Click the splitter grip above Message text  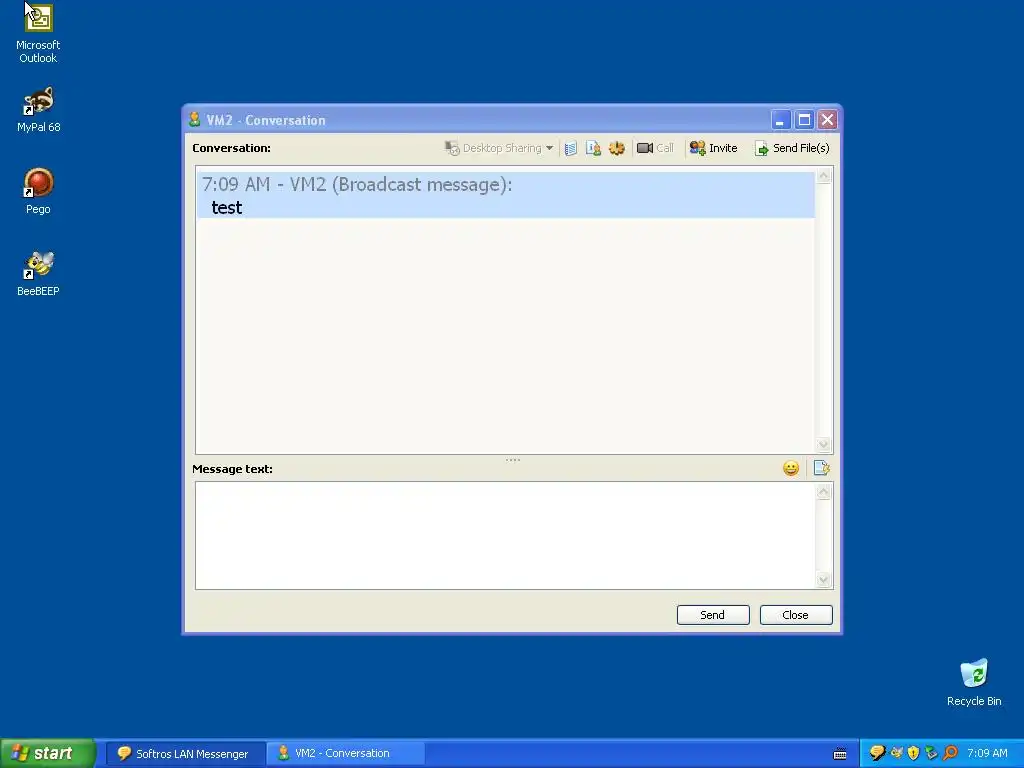513,460
